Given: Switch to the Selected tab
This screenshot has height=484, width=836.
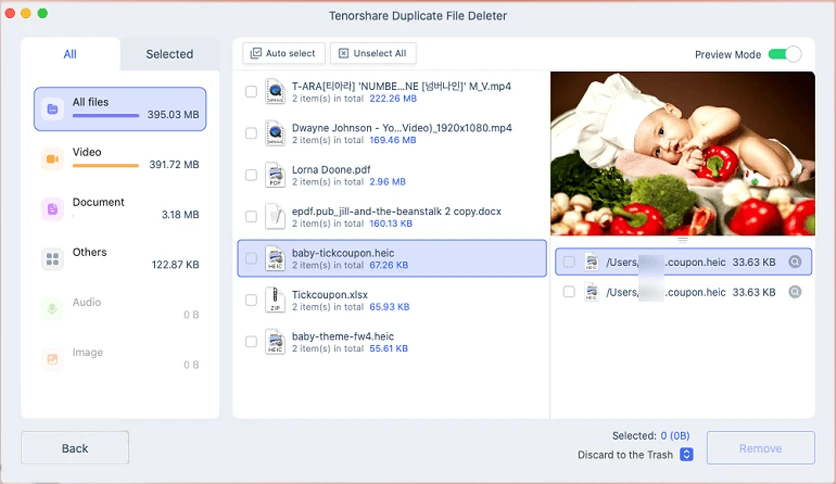Looking at the screenshot, I should [170, 54].
